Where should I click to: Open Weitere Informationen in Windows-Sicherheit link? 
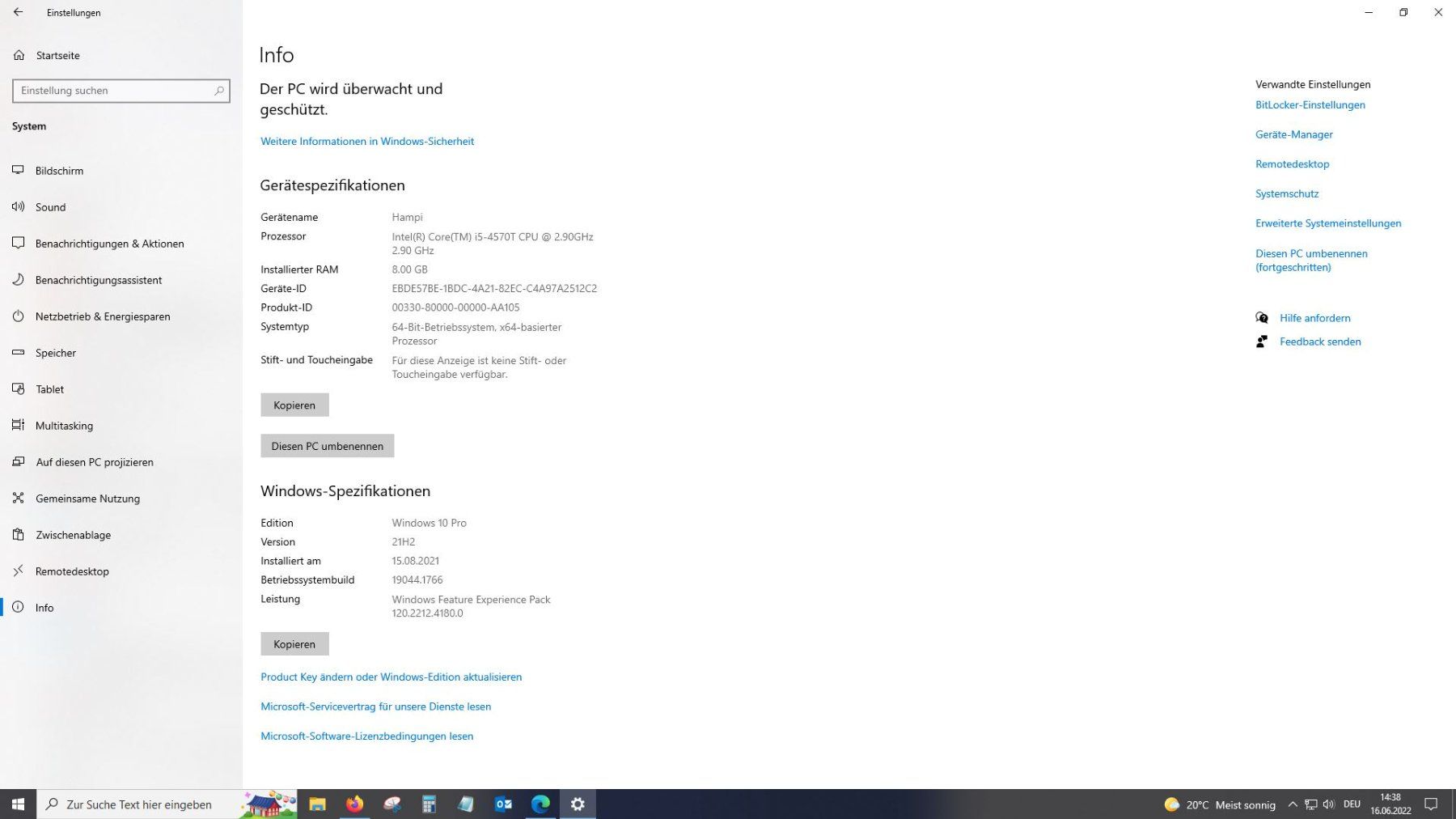367,142
